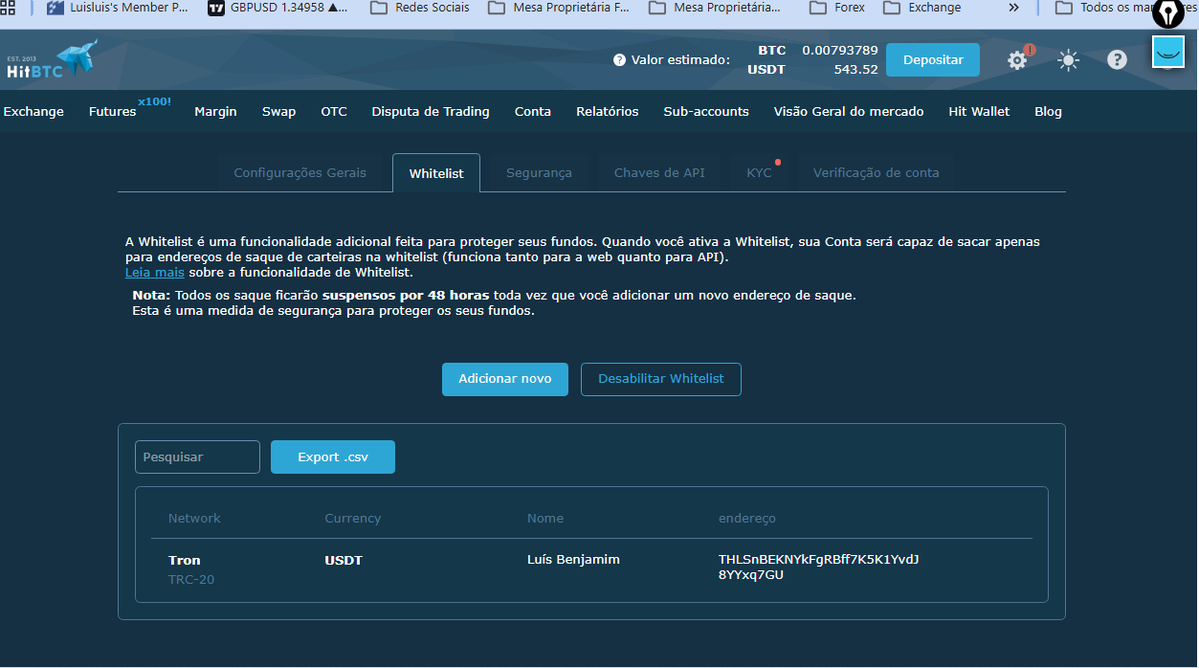Viewport: 1199px width, 668px height.
Task: Click the Nome column header
Action: coord(545,518)
